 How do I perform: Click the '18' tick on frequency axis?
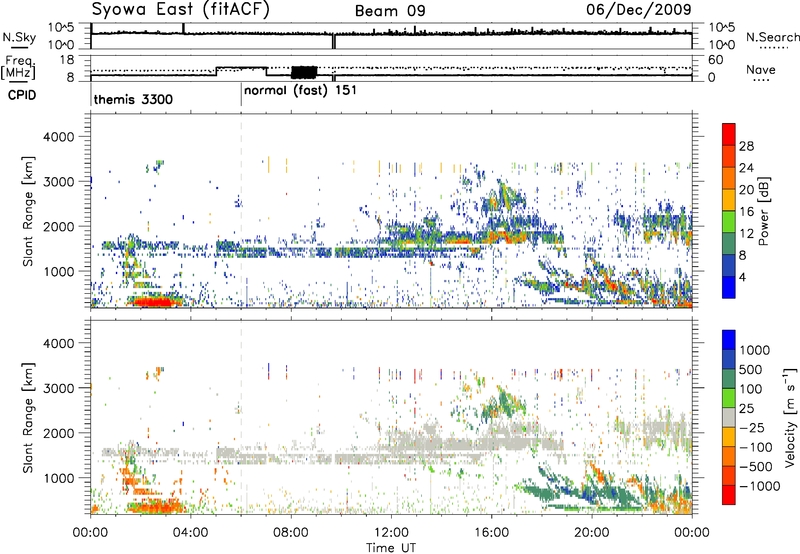(67, 60)
